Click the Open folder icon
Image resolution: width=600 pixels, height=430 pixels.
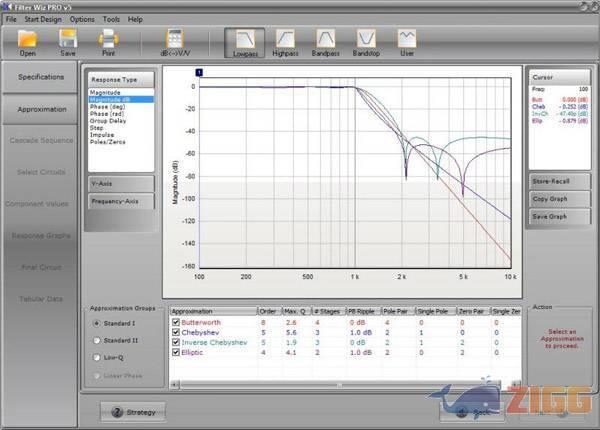(x=27, y=41)
